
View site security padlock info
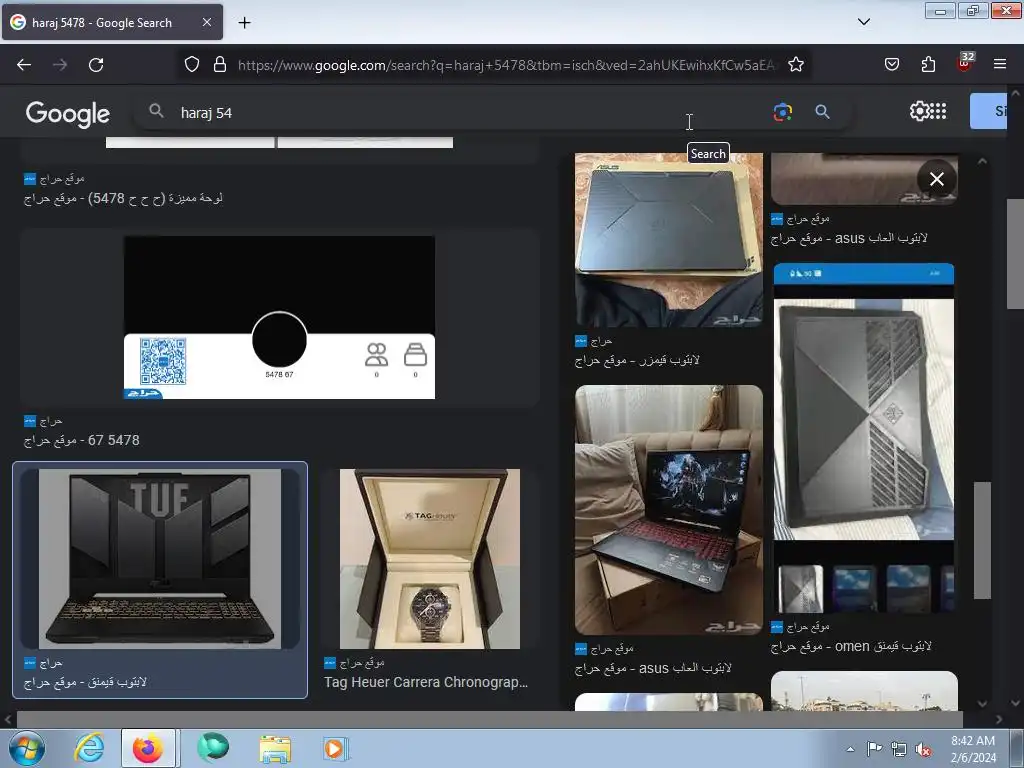220,65
